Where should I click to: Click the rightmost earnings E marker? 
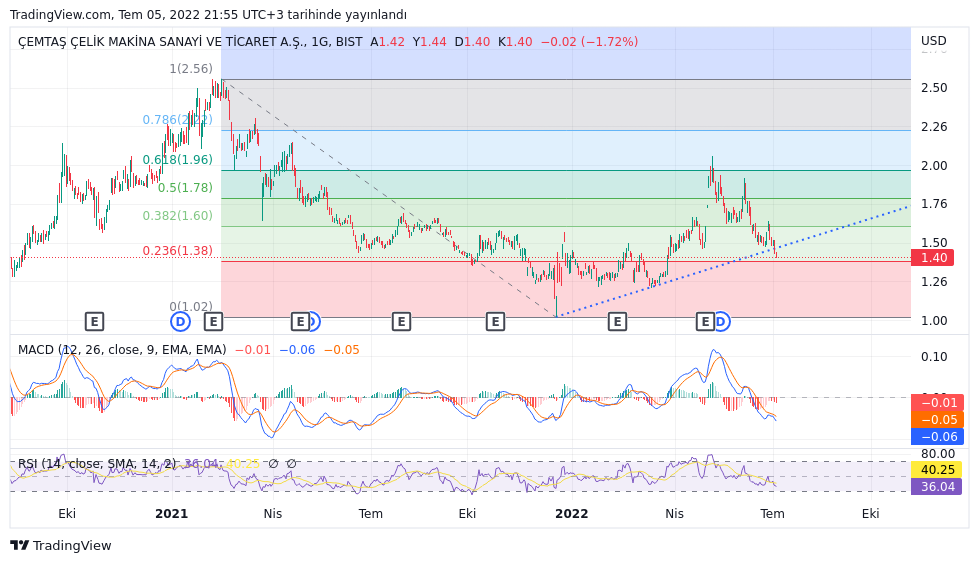[705, 322]
